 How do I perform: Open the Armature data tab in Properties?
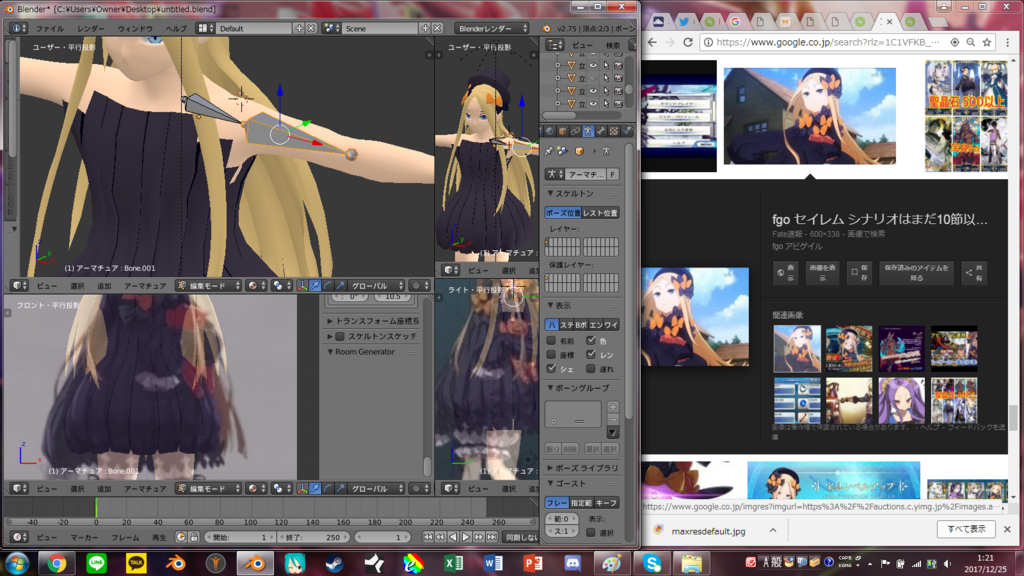click(x=588, y=131)
